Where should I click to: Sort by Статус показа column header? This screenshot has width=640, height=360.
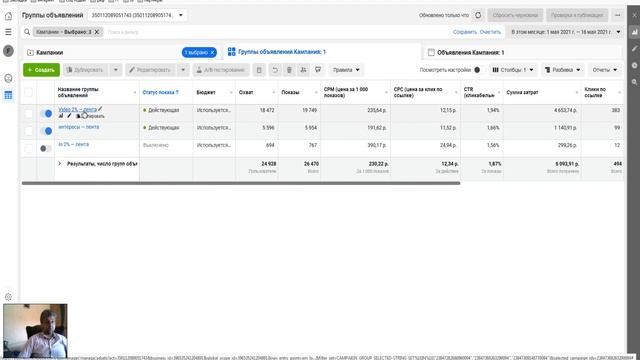pos(160,92)
